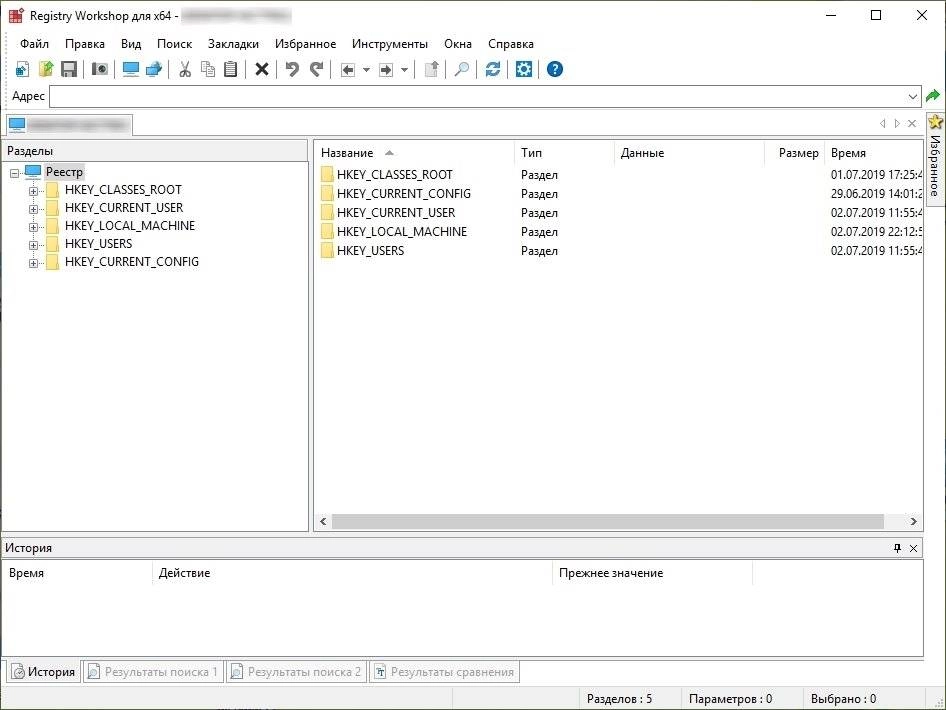
Task: Pin the История panel
Action: (897, 548)
